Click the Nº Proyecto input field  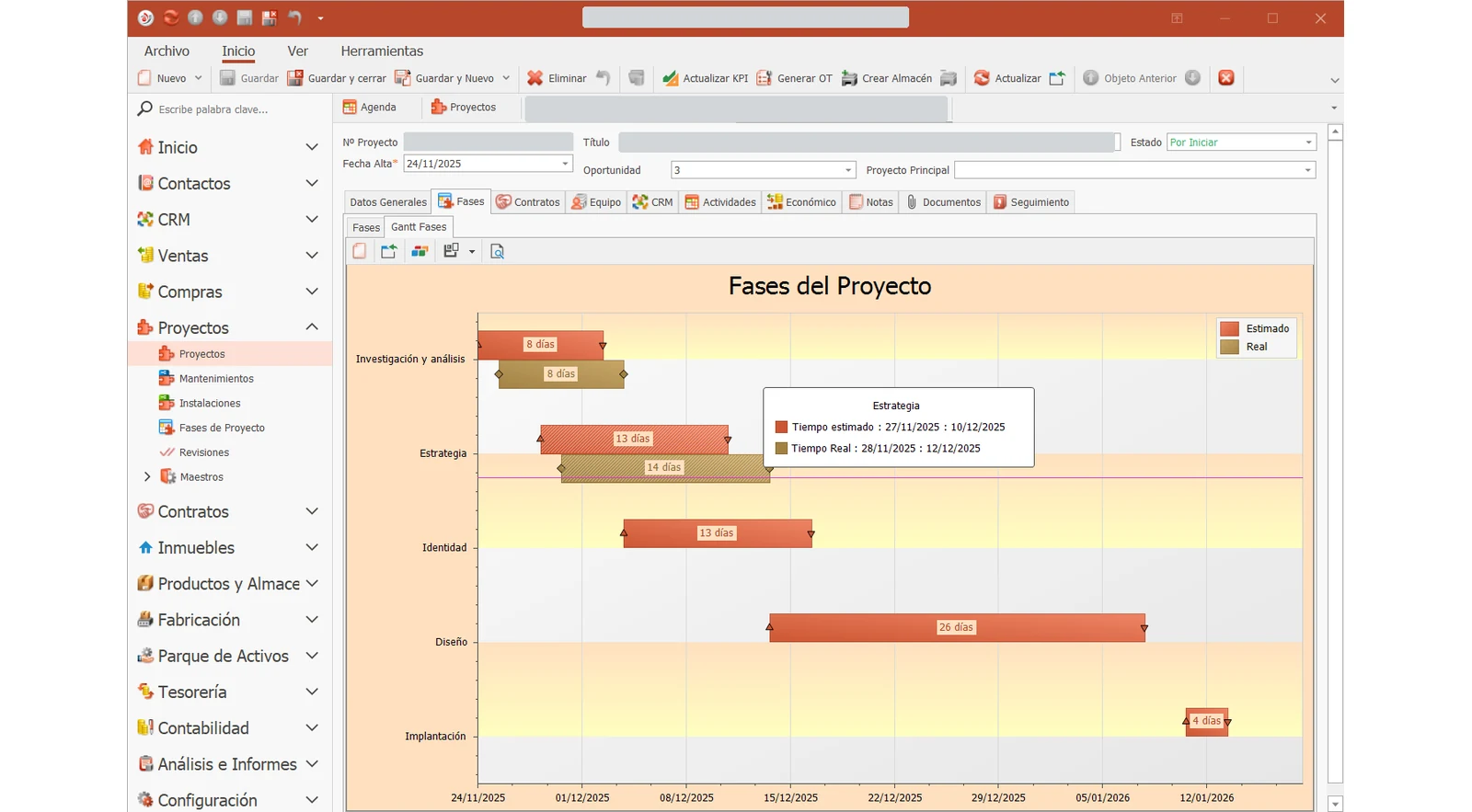point(489,143)
